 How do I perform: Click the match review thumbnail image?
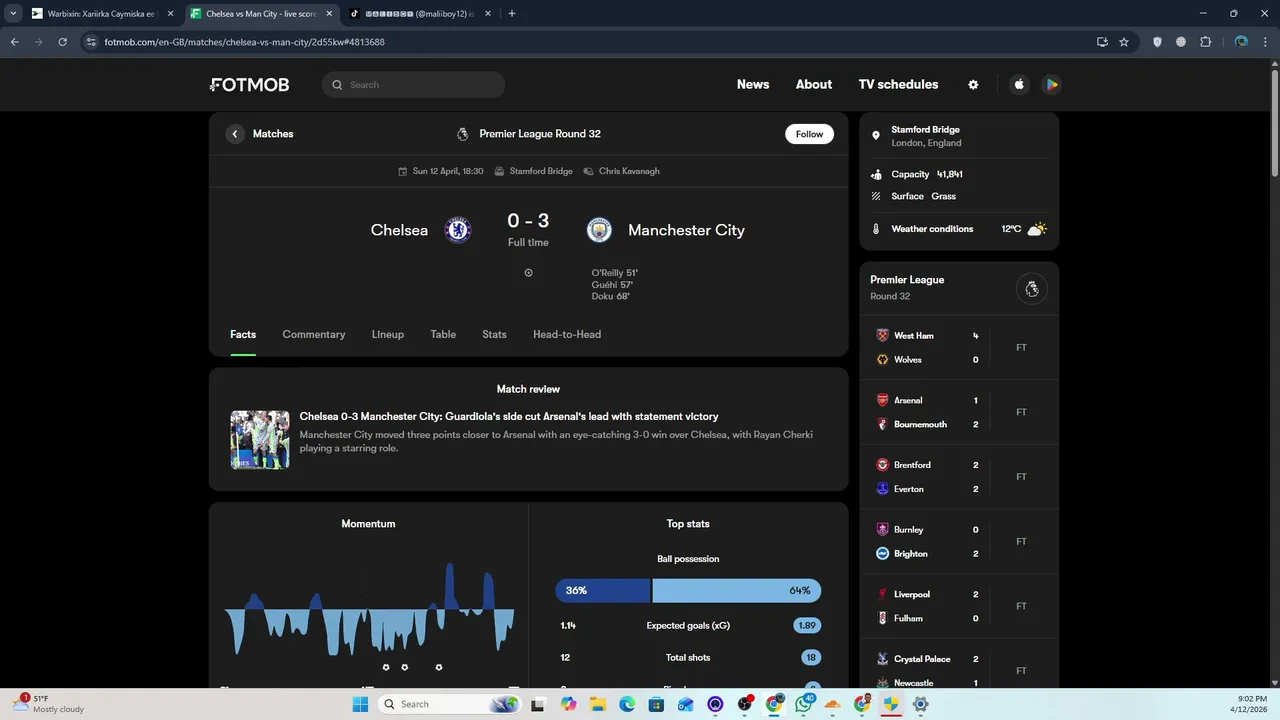tap(260, 440)
